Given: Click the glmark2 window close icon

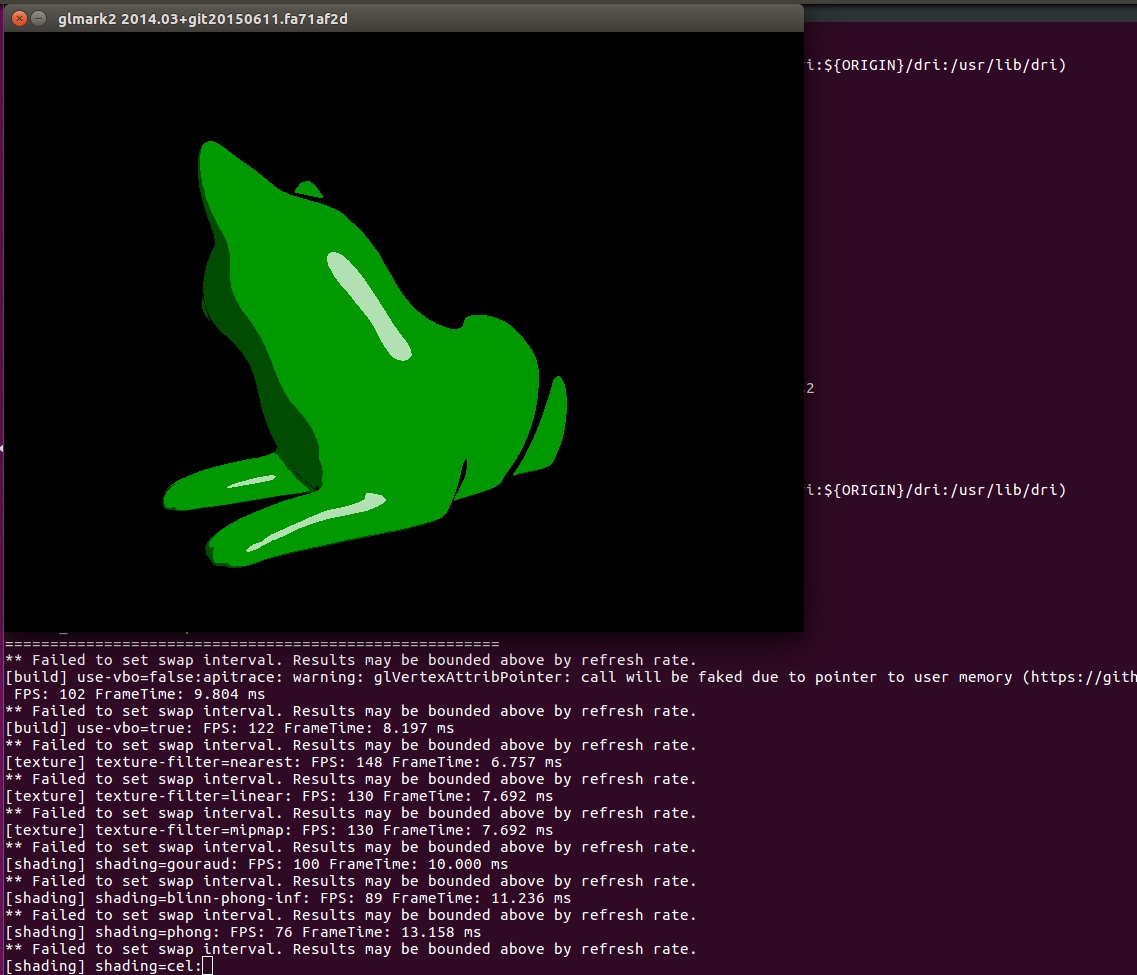Looking at the screenshot, I should point(18,18).
